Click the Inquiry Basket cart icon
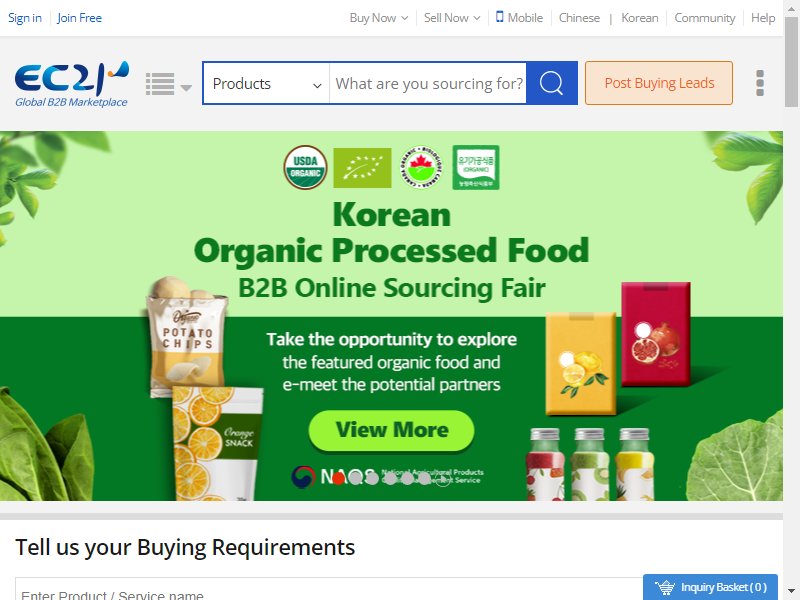Image resolution: width=800 pixels, height=600 pixels. 665,587
